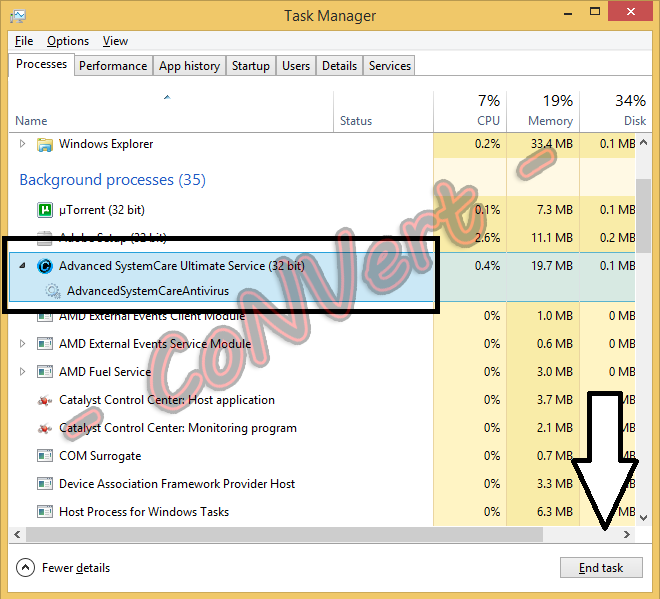Click the 2.6% CPU value
Screen dimensions: 660x599
487,238
